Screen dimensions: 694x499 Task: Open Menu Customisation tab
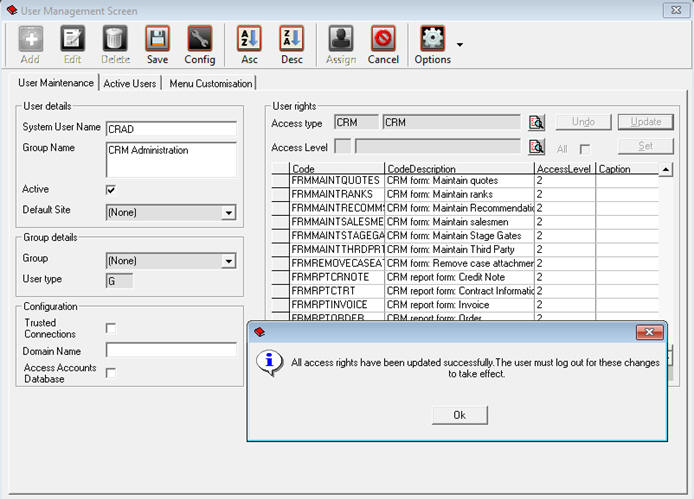pyautogui.click(x=211, y=83)
